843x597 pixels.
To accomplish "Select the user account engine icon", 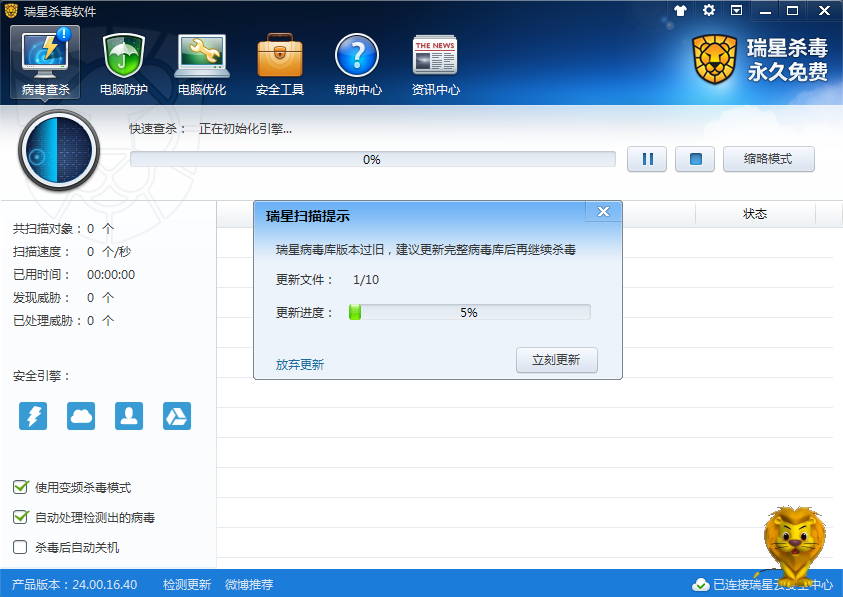I will pyautogui.click(x=128, y=414).
